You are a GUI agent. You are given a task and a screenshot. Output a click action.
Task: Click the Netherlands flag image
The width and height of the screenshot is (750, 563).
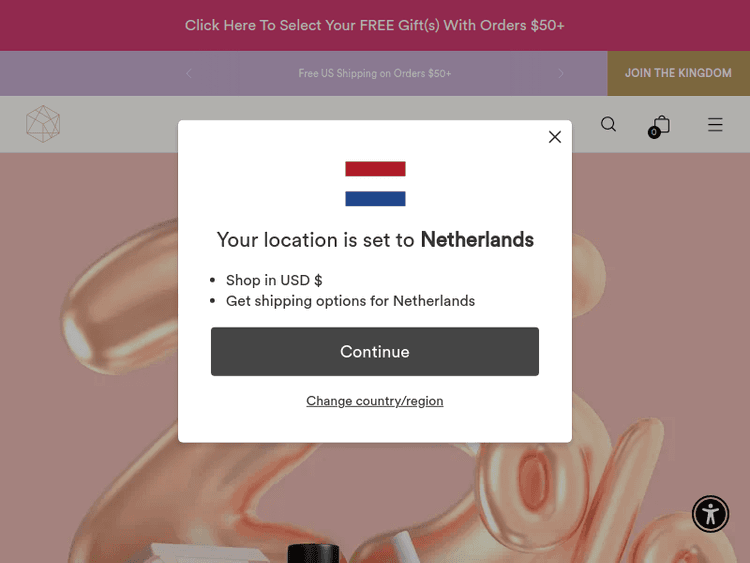pos(375,183)
